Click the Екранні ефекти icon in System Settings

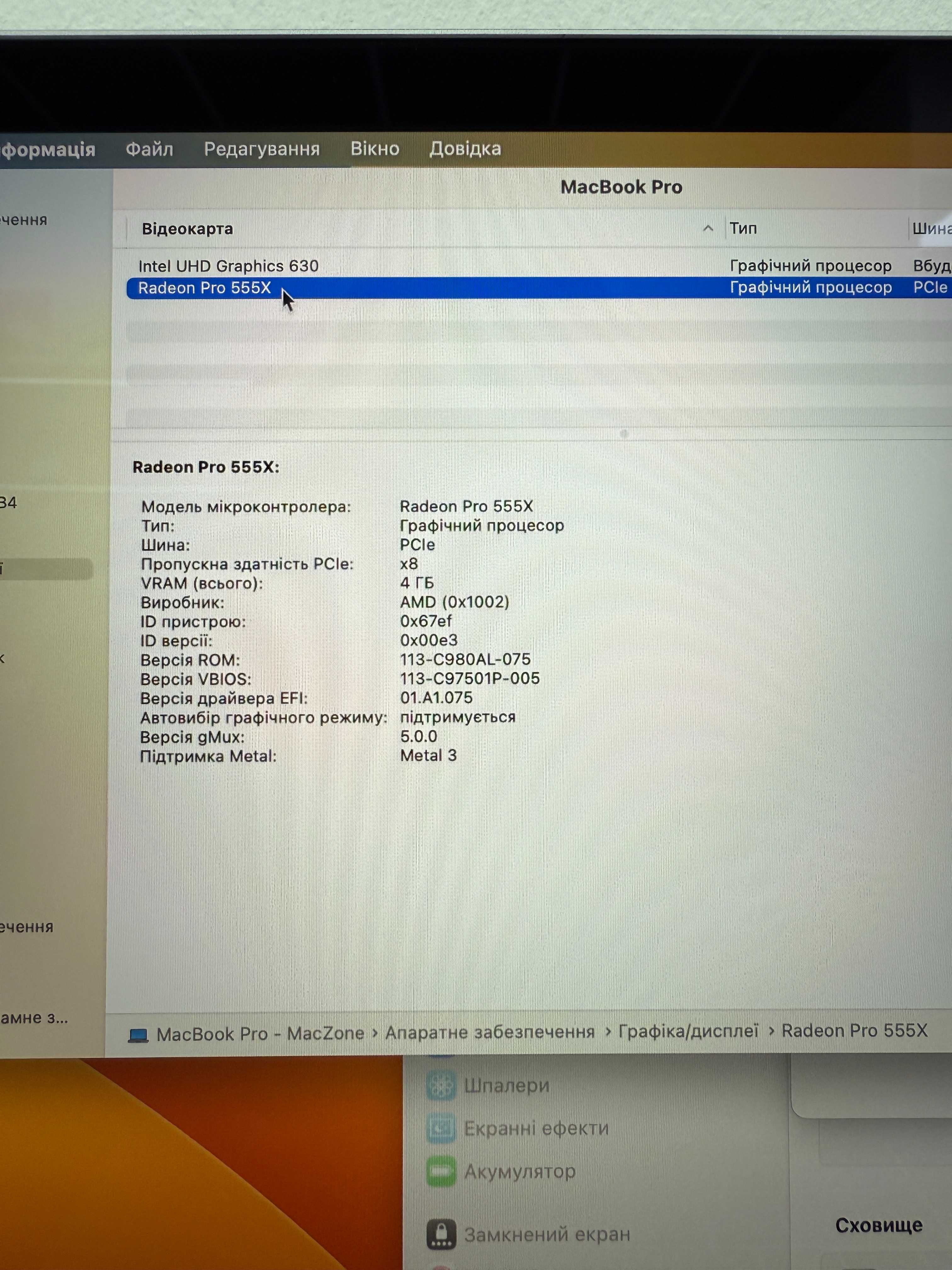click(441, 1128)
